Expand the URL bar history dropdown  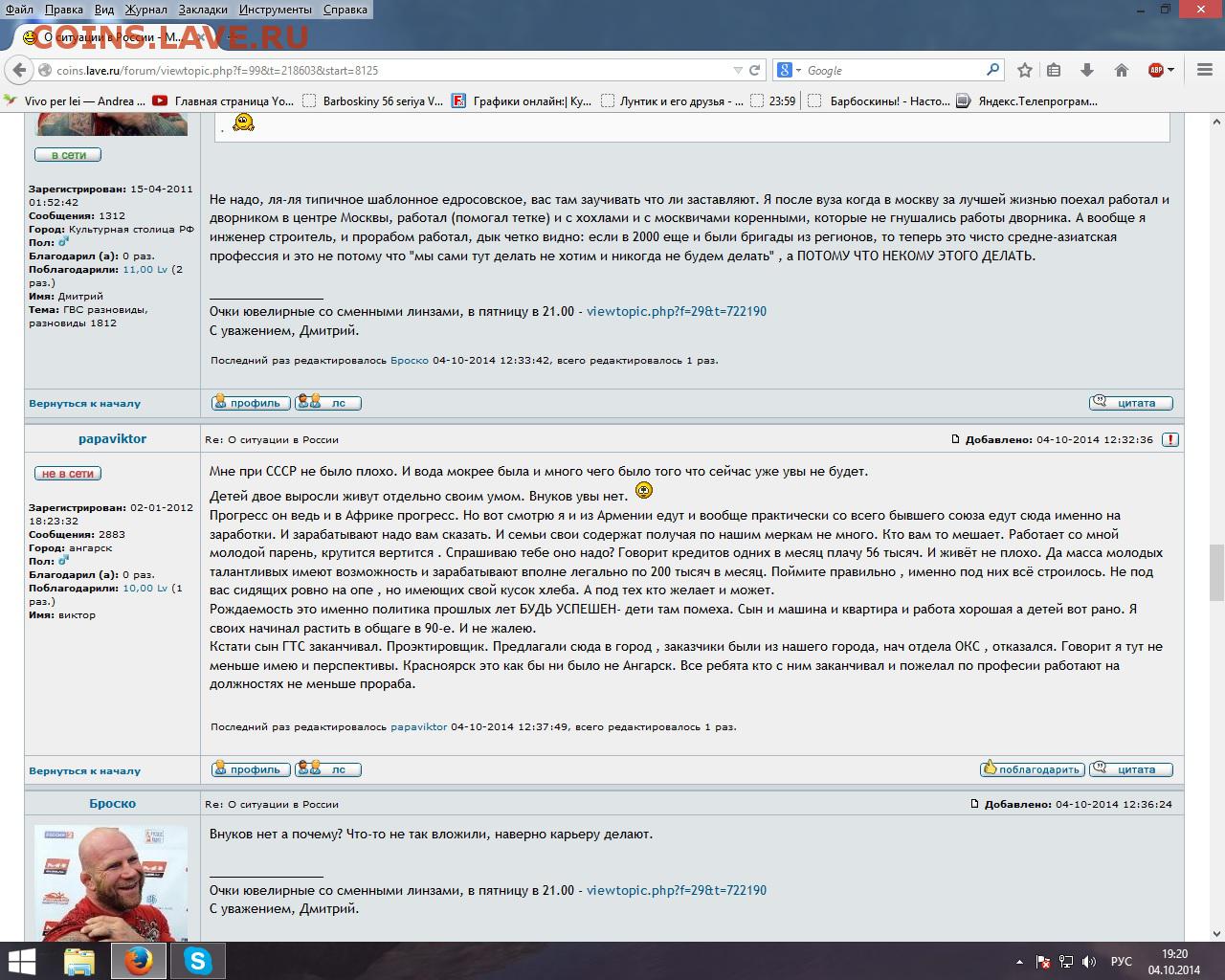737,70
